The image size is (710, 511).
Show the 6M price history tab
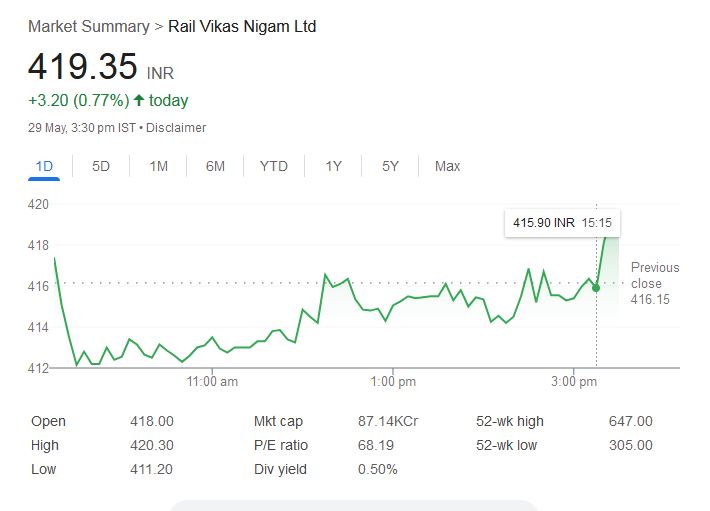click(215, 166)
